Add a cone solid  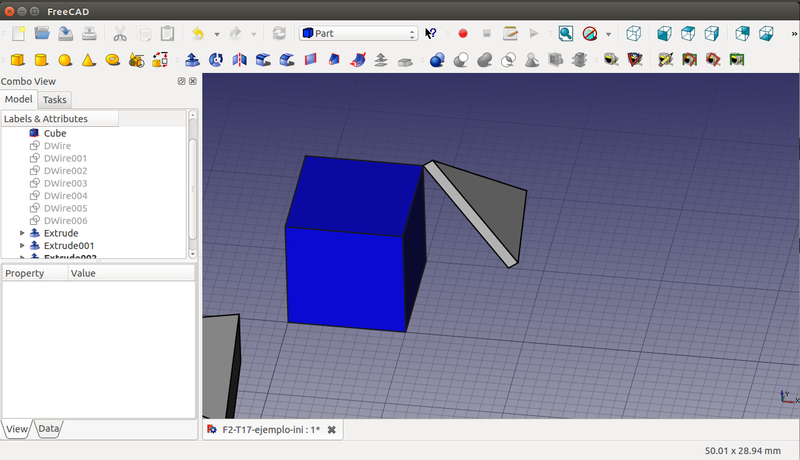[x=89, y=60]
